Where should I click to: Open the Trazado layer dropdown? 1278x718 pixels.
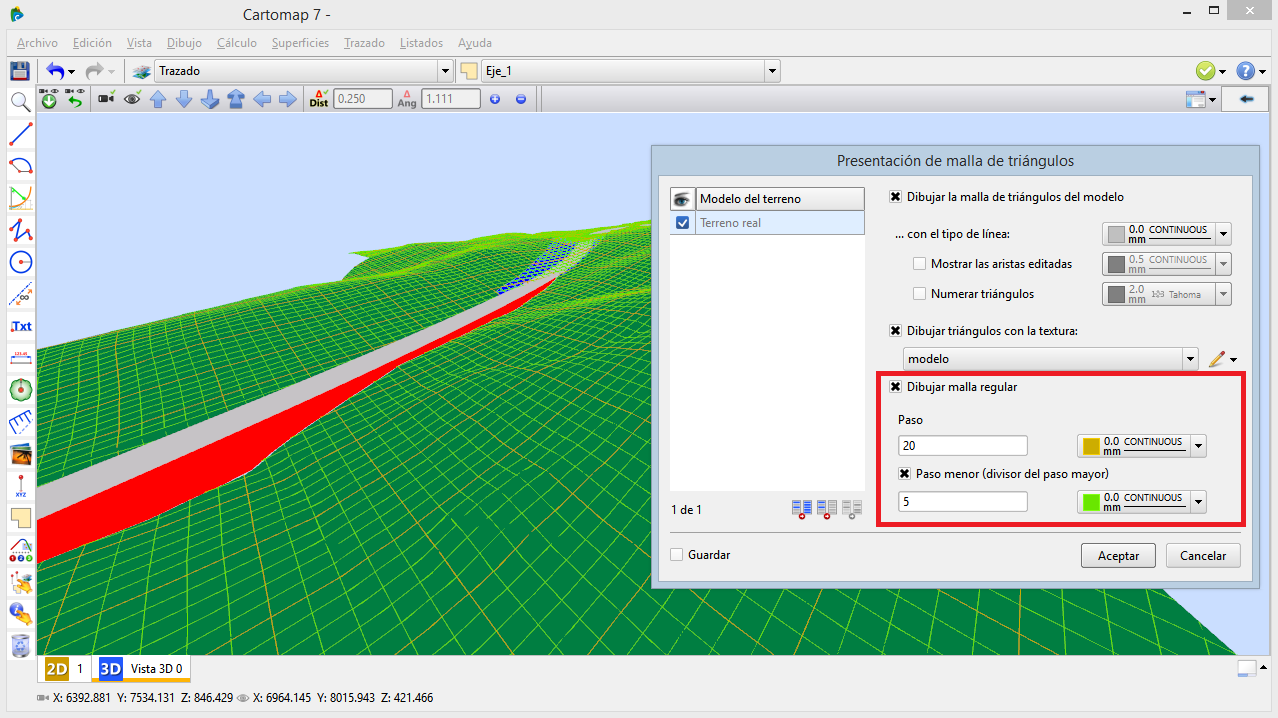pos(445,71)
